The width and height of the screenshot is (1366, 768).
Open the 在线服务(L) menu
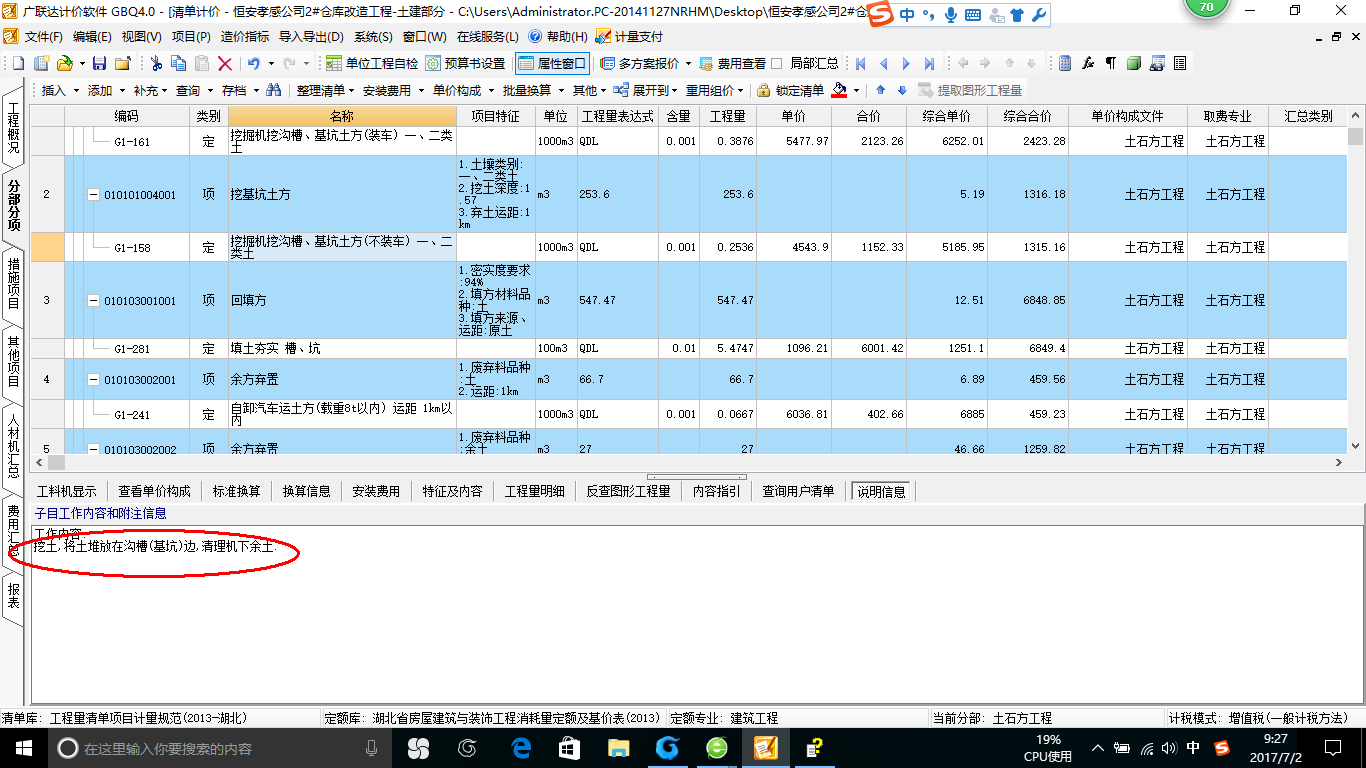(488, 37)
